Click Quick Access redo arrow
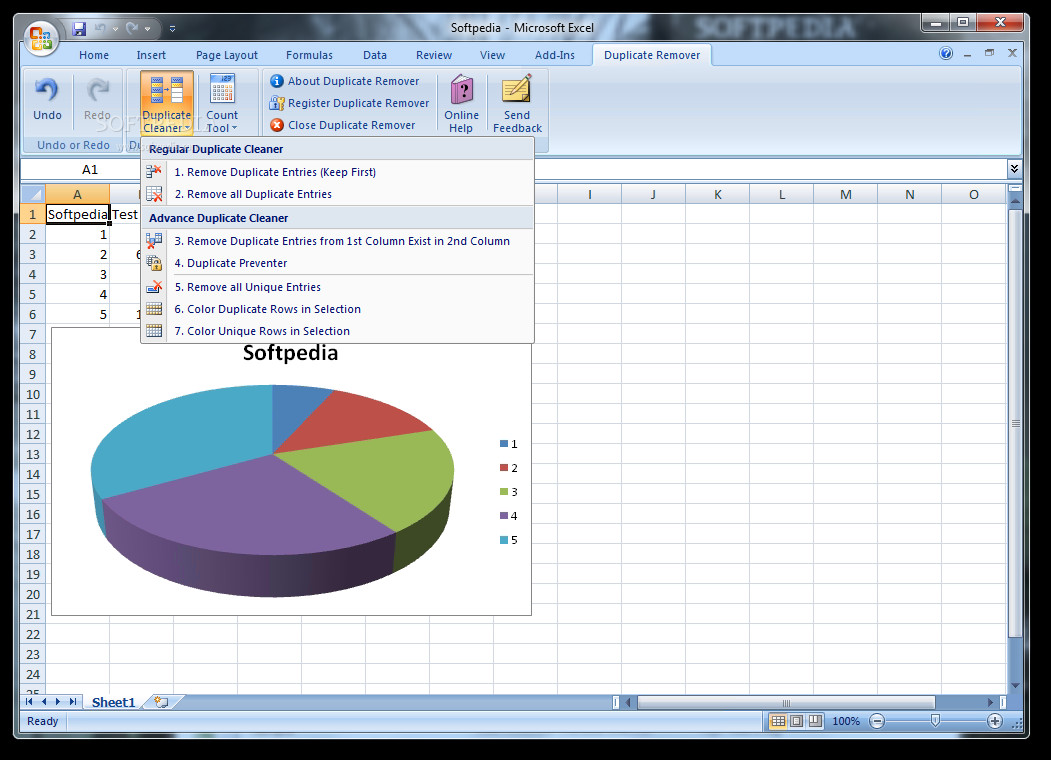 point(132,28)
